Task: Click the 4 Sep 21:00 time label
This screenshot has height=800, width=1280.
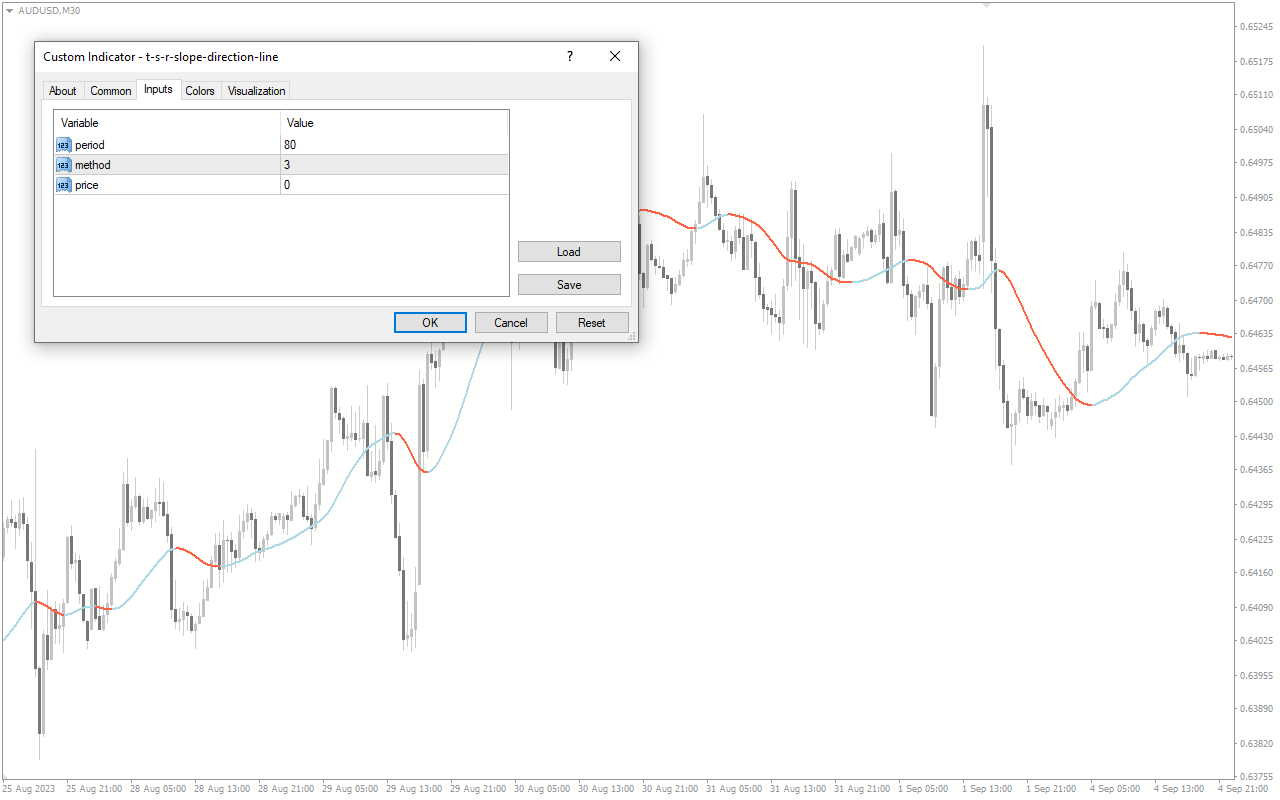Action: pos(1245,789)
